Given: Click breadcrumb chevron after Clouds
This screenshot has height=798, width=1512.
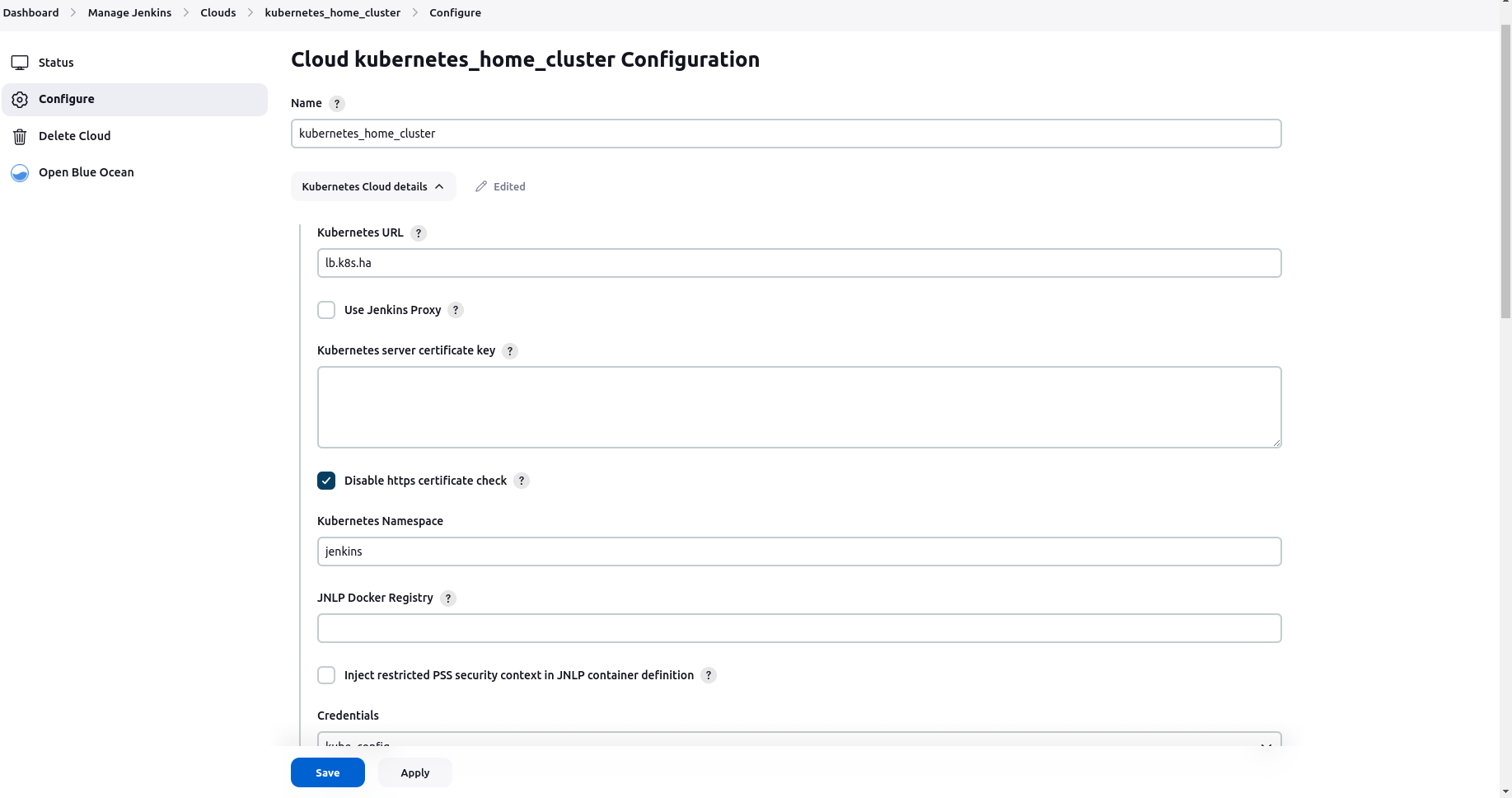Looking at the screenshot, I should pyautogui.click(x=250, y=12).
